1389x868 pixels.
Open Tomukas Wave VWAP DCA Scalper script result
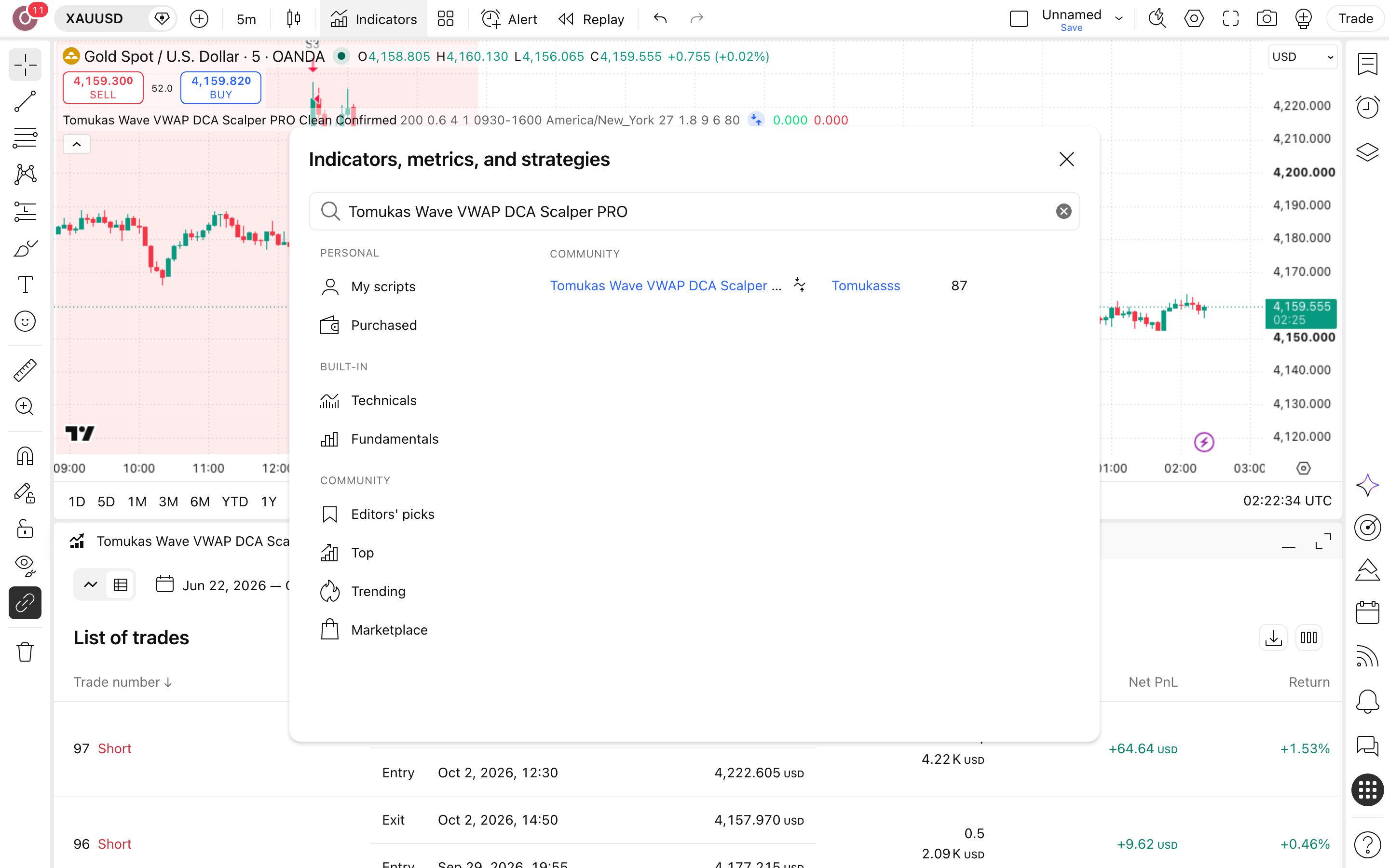pyautogui.click(x=666, y=285)
